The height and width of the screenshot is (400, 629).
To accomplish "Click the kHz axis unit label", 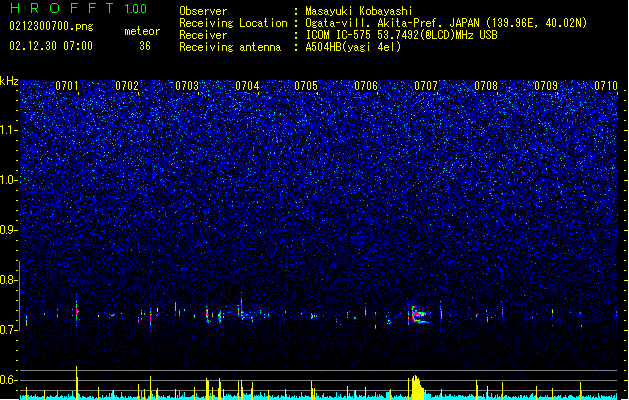I will coord(9,81).
